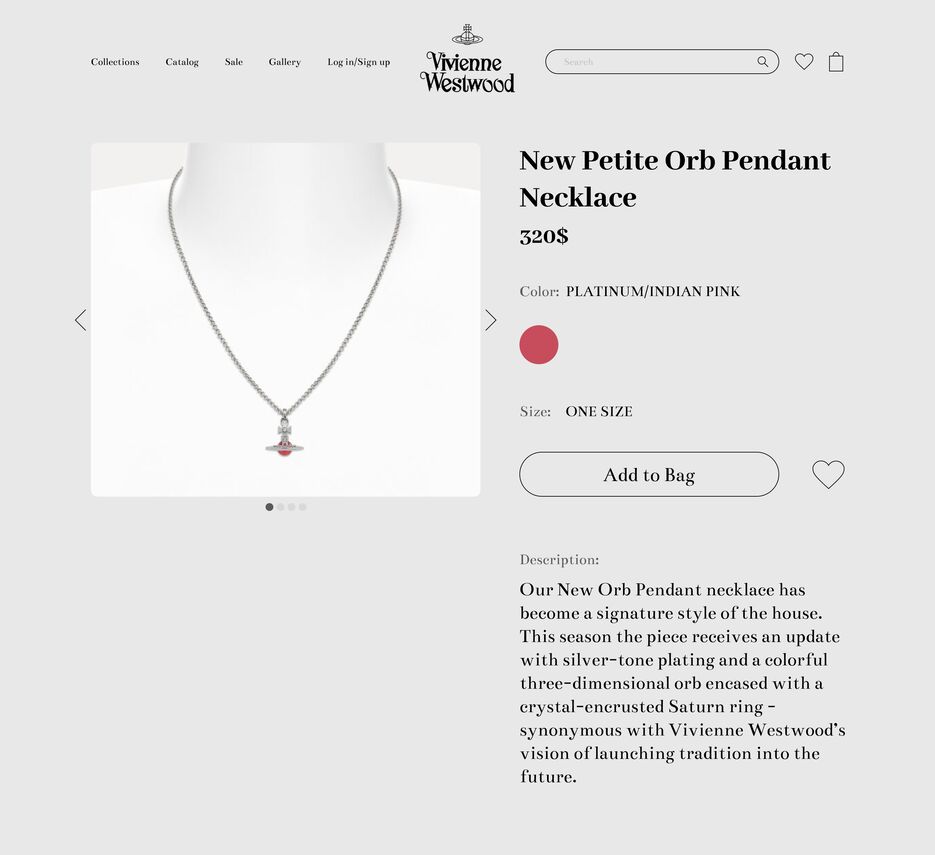Viewport: 935px width, 855px height.
Task: Open wishlist via header heart icon
Action: (x=804, y=61)
